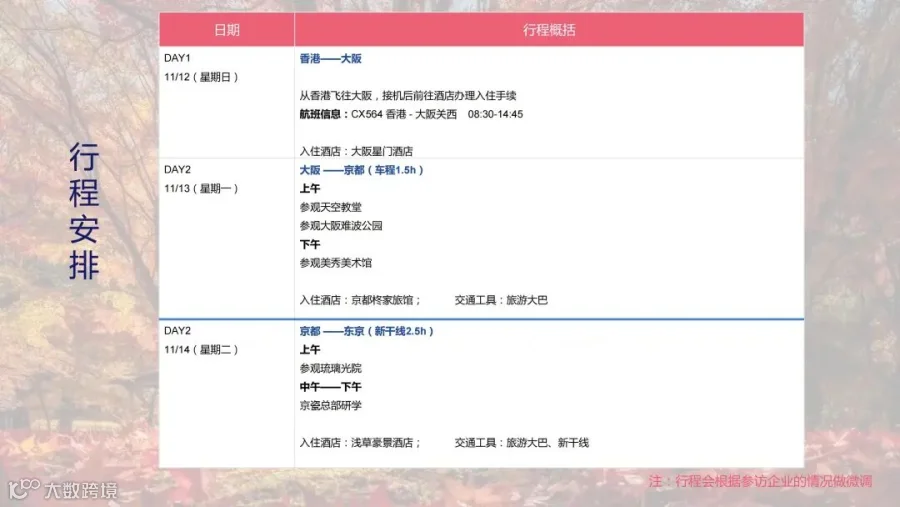Select 参观美秀美术馆 entry
Viewport: 900px width, 507px height.
(x=336, y=263)
